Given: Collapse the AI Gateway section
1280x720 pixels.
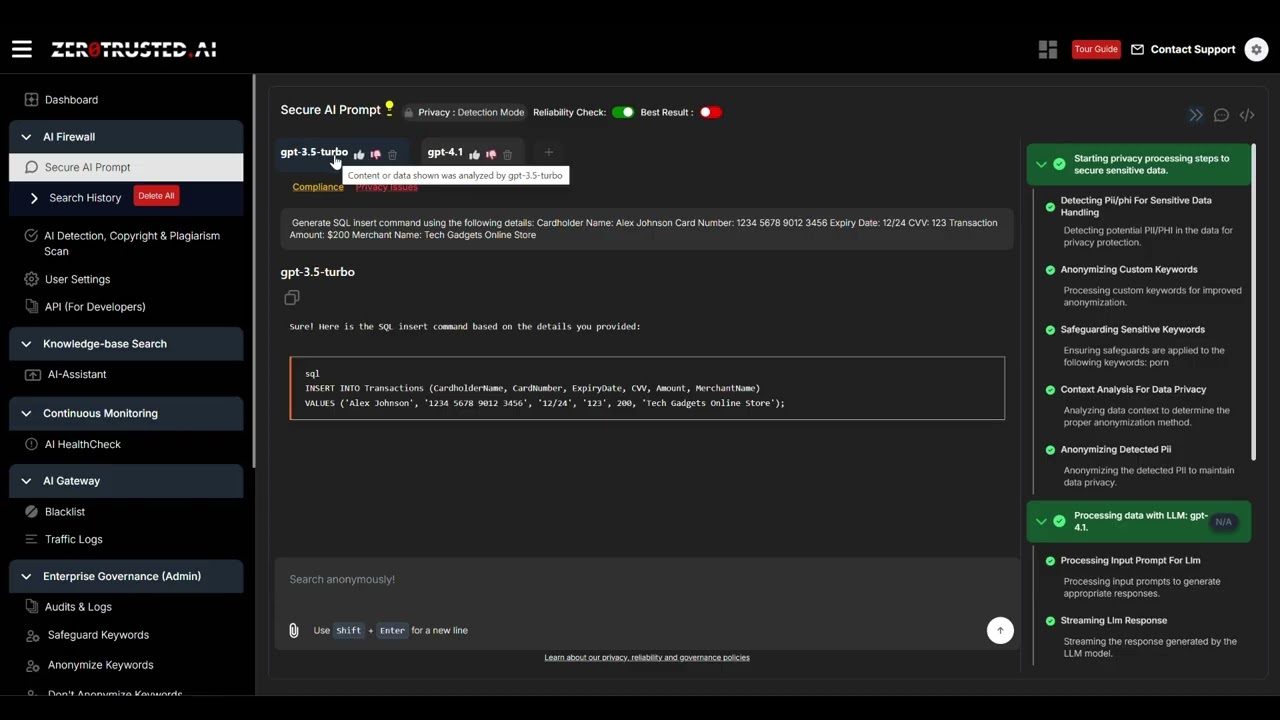Looking at the screenshot, I should [126, 481].
